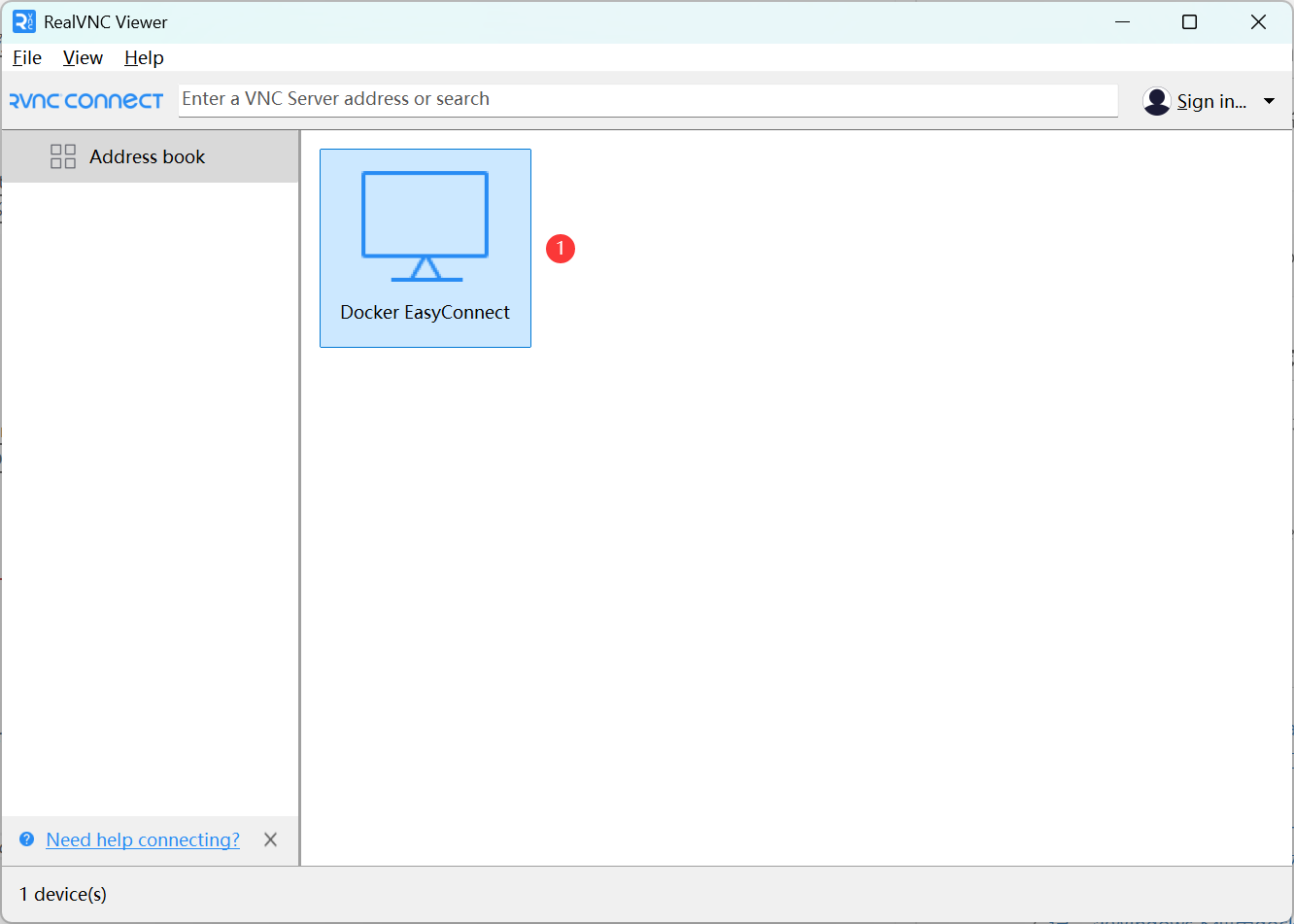
Task: Open the Need help connecting? link
Action: 143,839
